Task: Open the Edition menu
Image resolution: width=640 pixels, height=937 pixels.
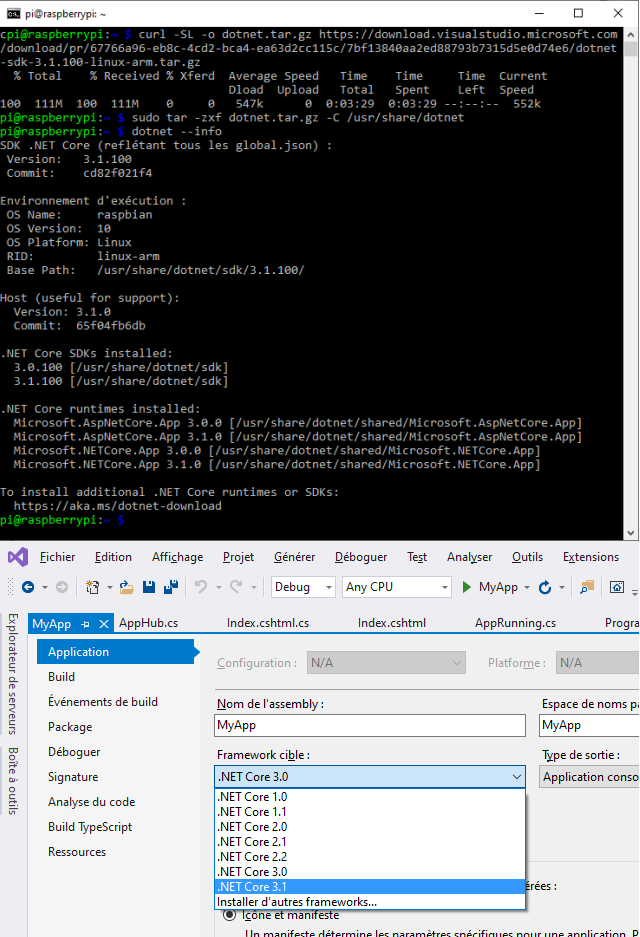Action: coord(113,557)
